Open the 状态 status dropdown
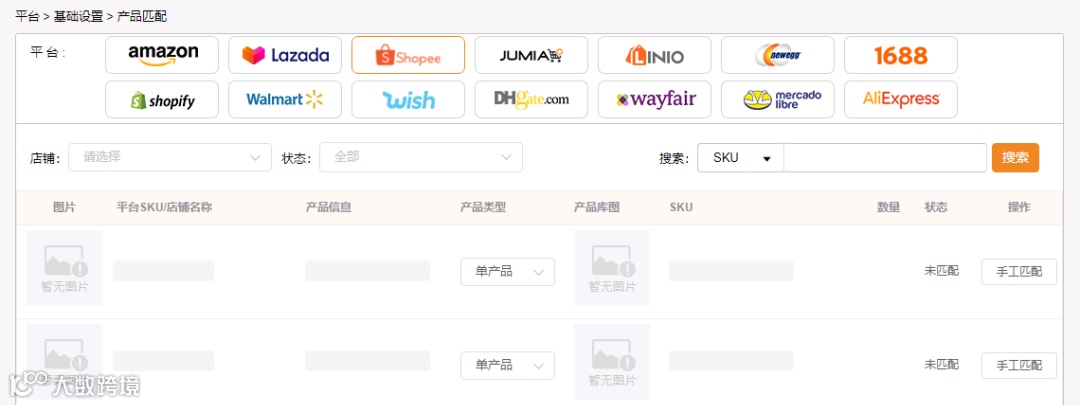The image size is (1080, 405). 421,157
